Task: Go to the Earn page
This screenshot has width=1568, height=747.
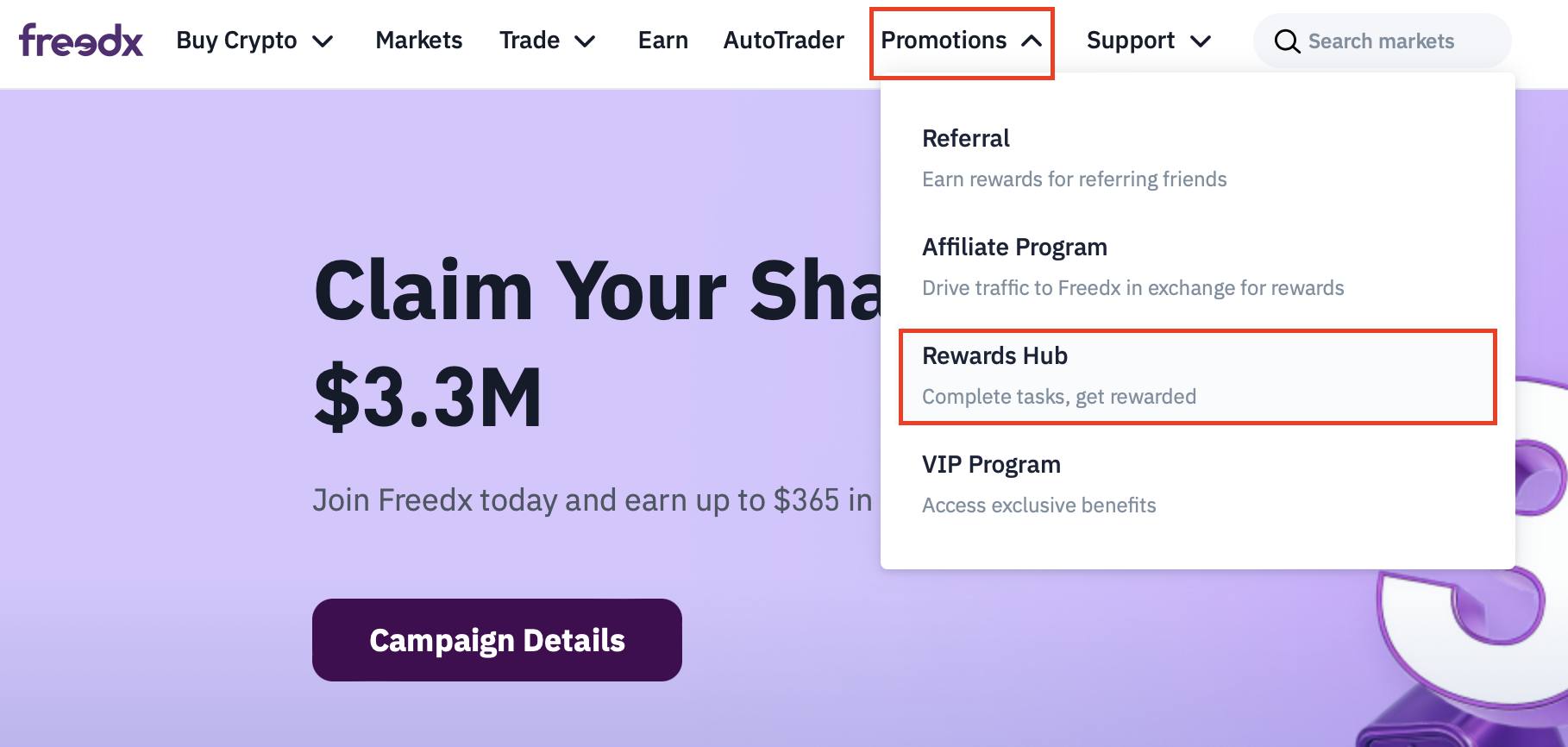Action: [x=662, y=41]
